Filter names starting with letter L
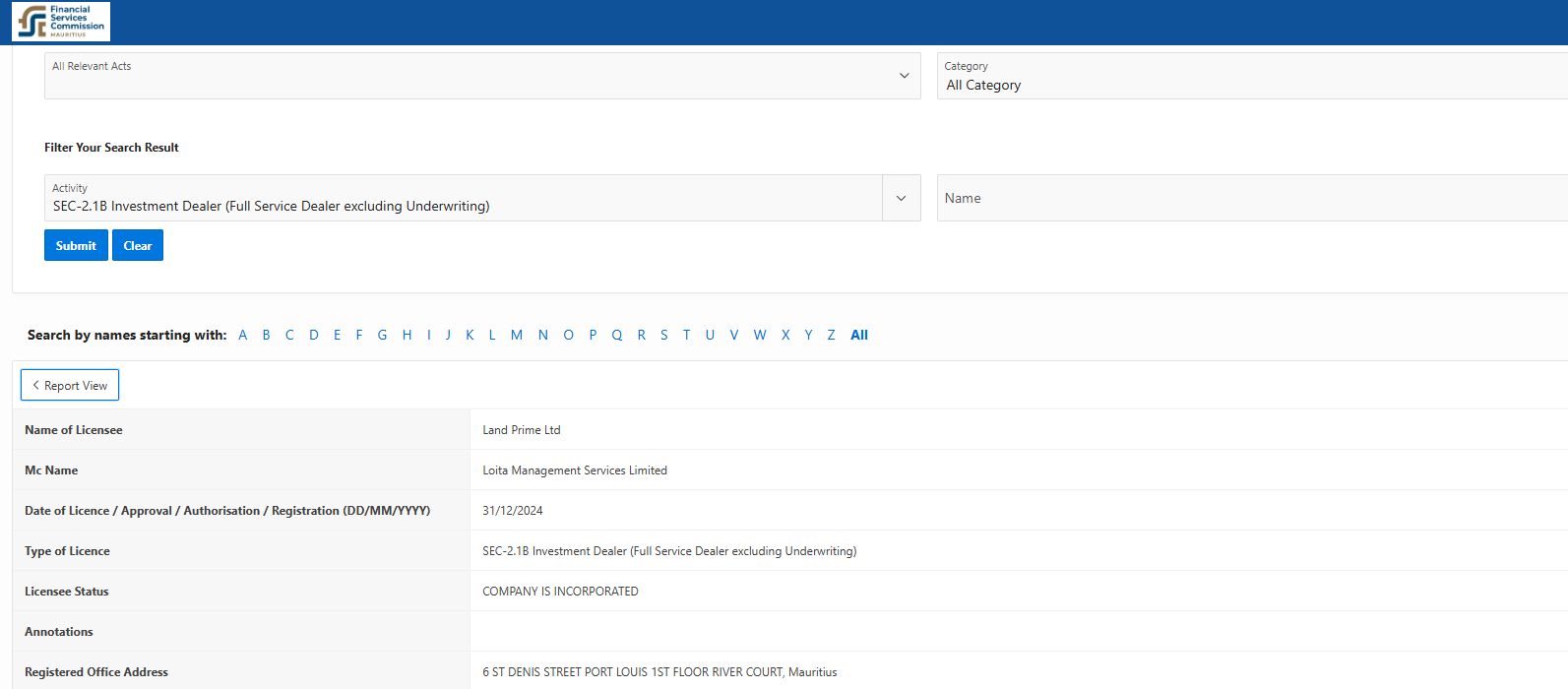The width and height of the screenshot is (1568, 689). (x=492, y=335)
